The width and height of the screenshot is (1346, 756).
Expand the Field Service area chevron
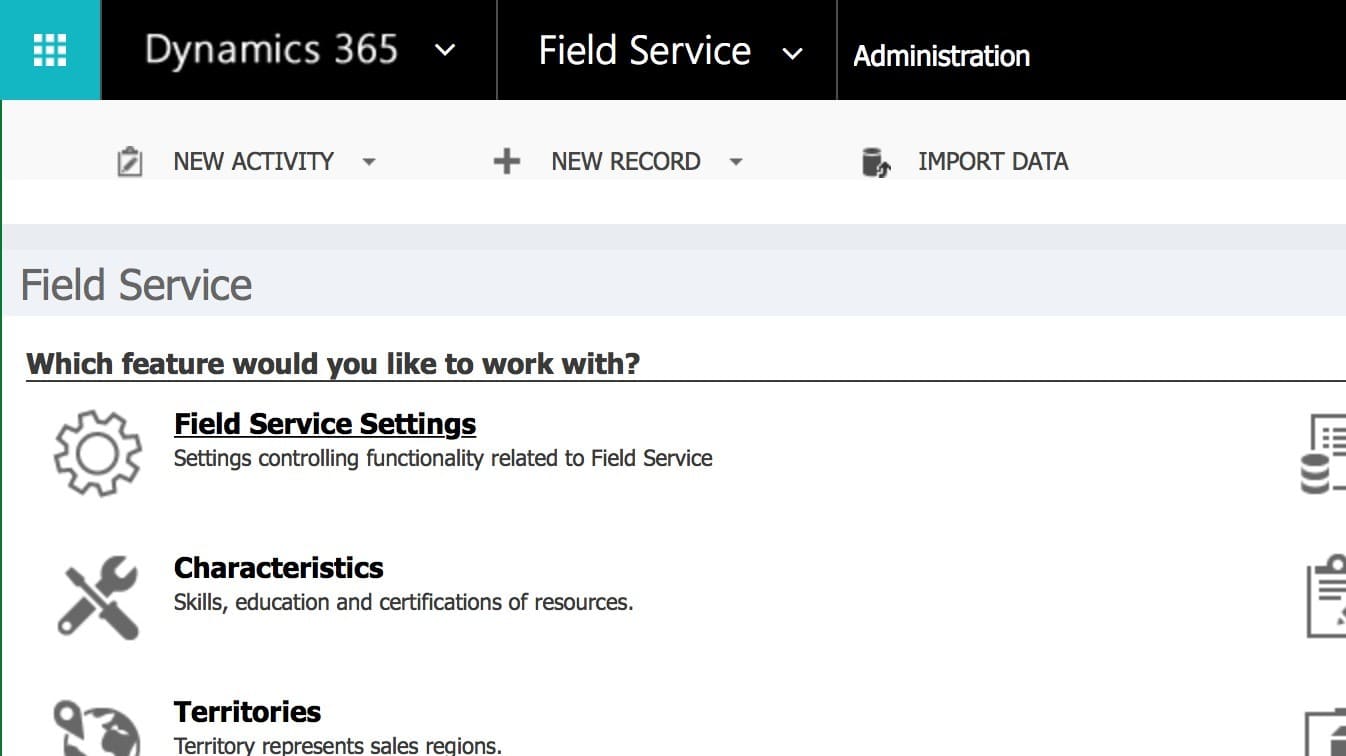(x=792, y=53)
